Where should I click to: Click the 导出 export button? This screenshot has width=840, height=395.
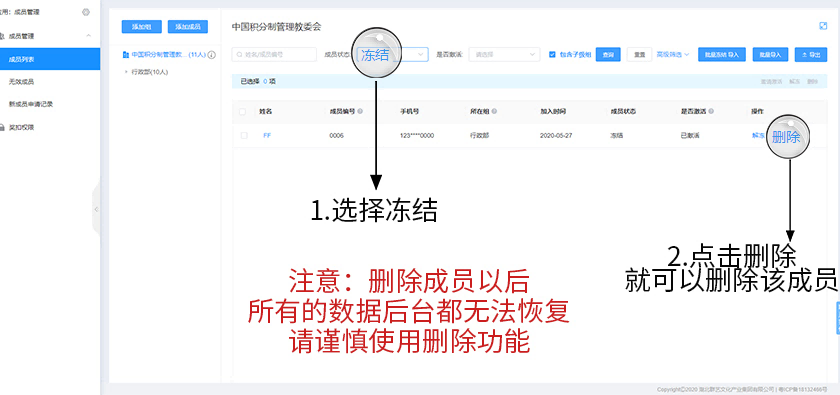(x=811, y=54)
